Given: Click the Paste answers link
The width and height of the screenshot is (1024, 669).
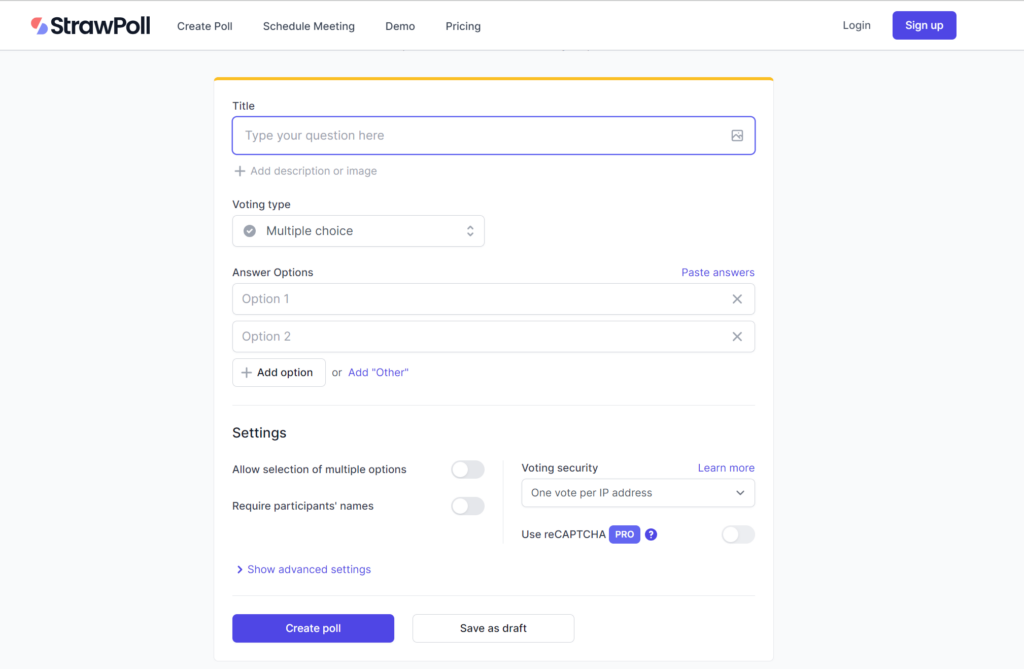Looking at the screenshot, I should pyautogui.click(x=717, y=272).
